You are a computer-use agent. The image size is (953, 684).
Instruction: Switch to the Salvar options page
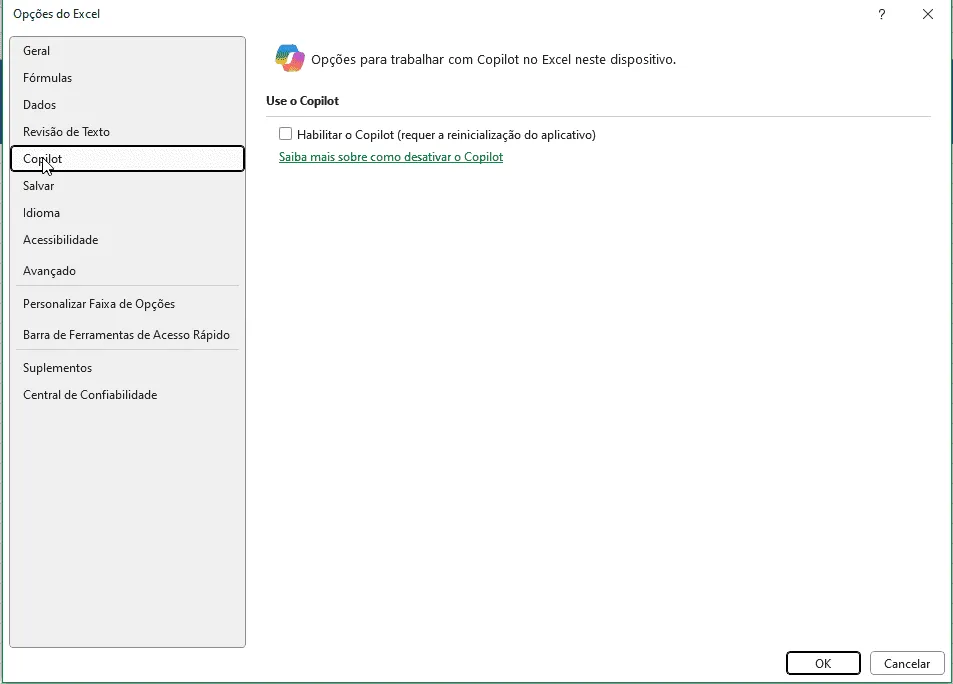127,186
